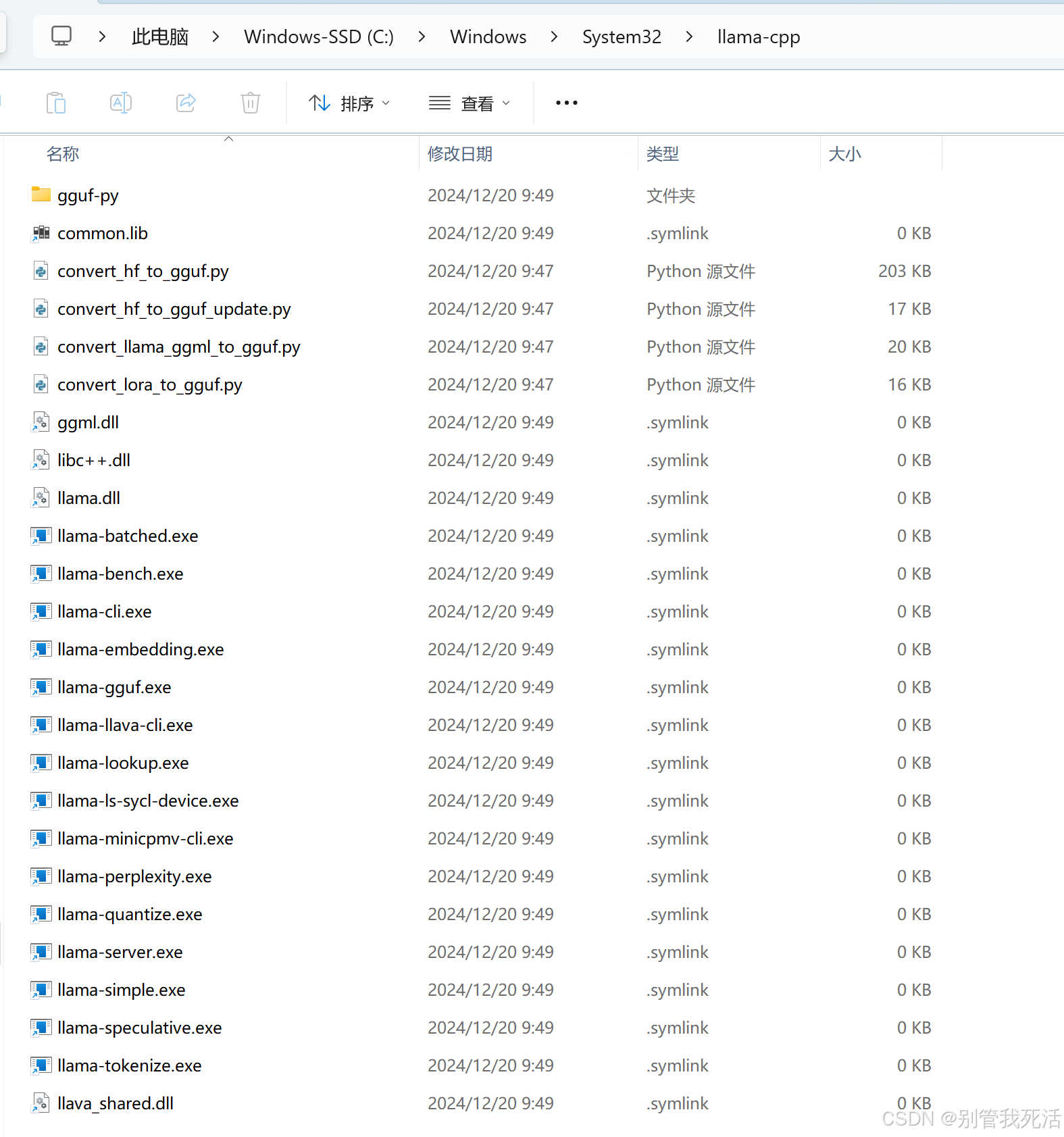The height and width of the screenshot is (1137, 1064).
Task: Open the 查看 view dropdown
Action: click(x=470, y=103)
